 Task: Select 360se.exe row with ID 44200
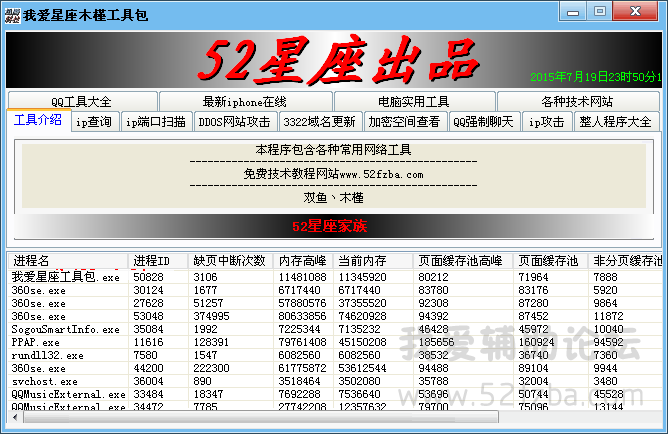(336, 368)
